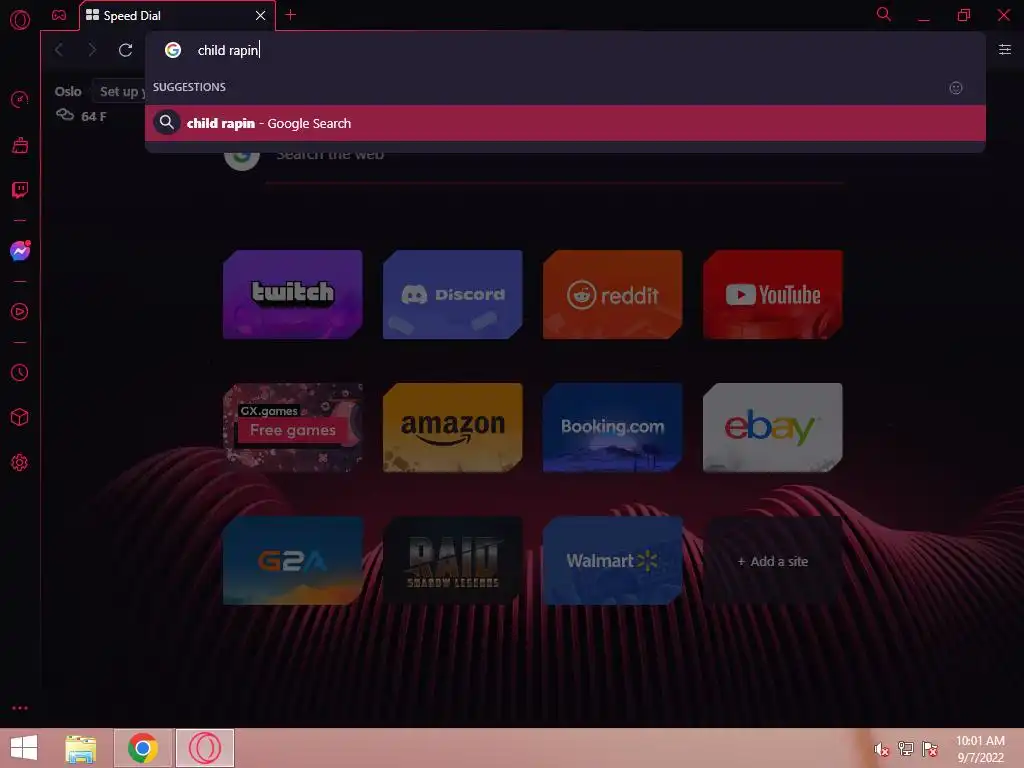Open the Walmart speed dial tile
The height and width of the screenshot is (768, 1024).
point(613,560)
